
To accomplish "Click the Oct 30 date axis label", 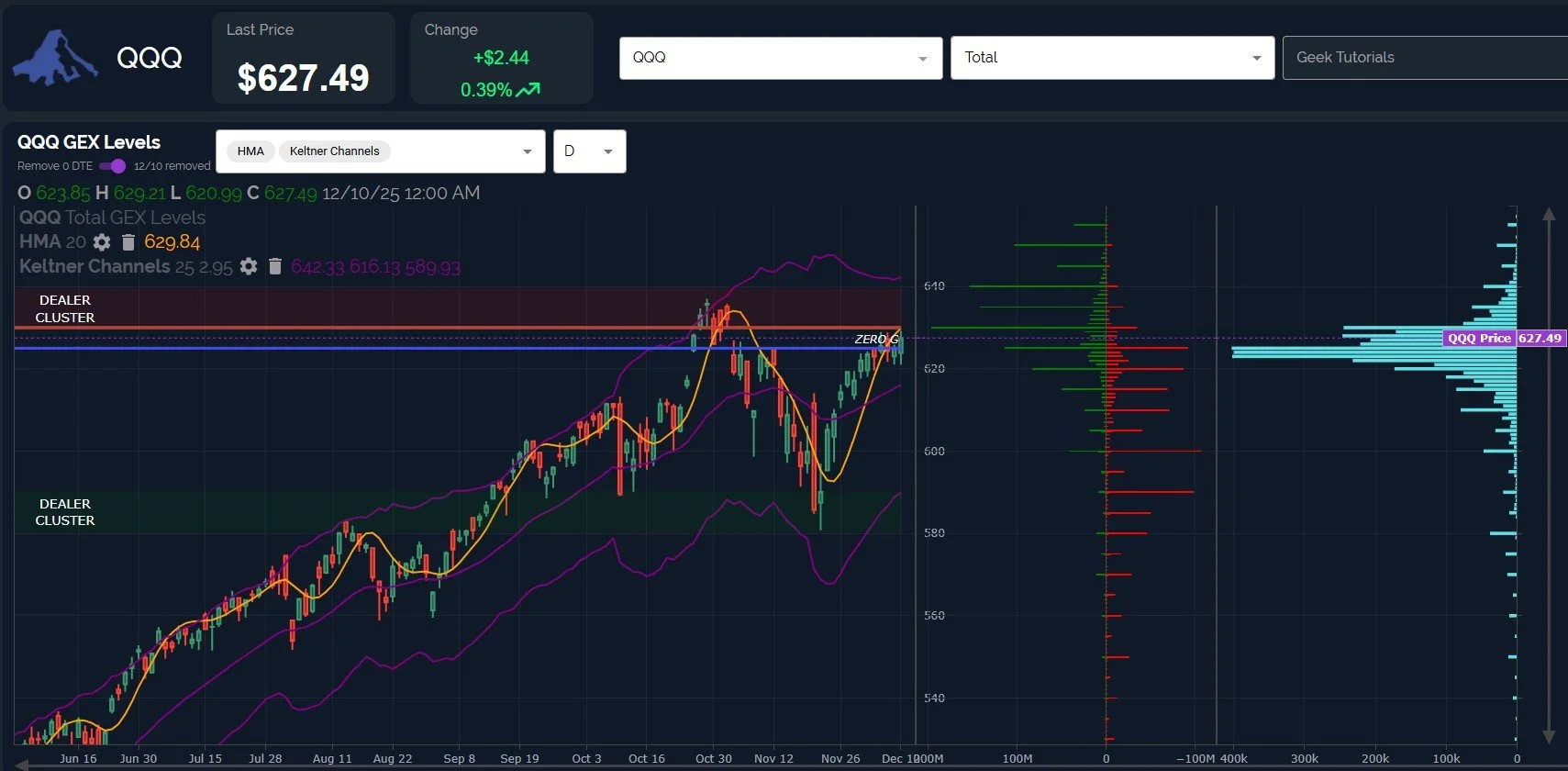I will [714, 758].
